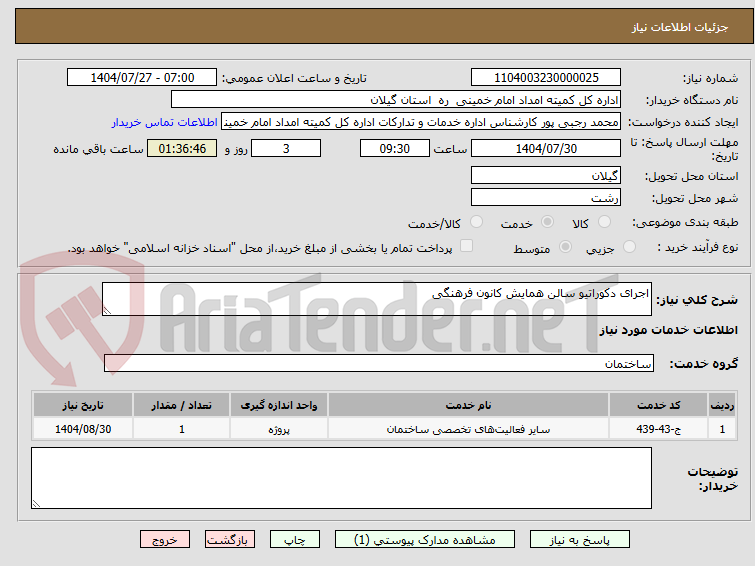Click the واحد اندازه گیری column header

pos(279,405)
